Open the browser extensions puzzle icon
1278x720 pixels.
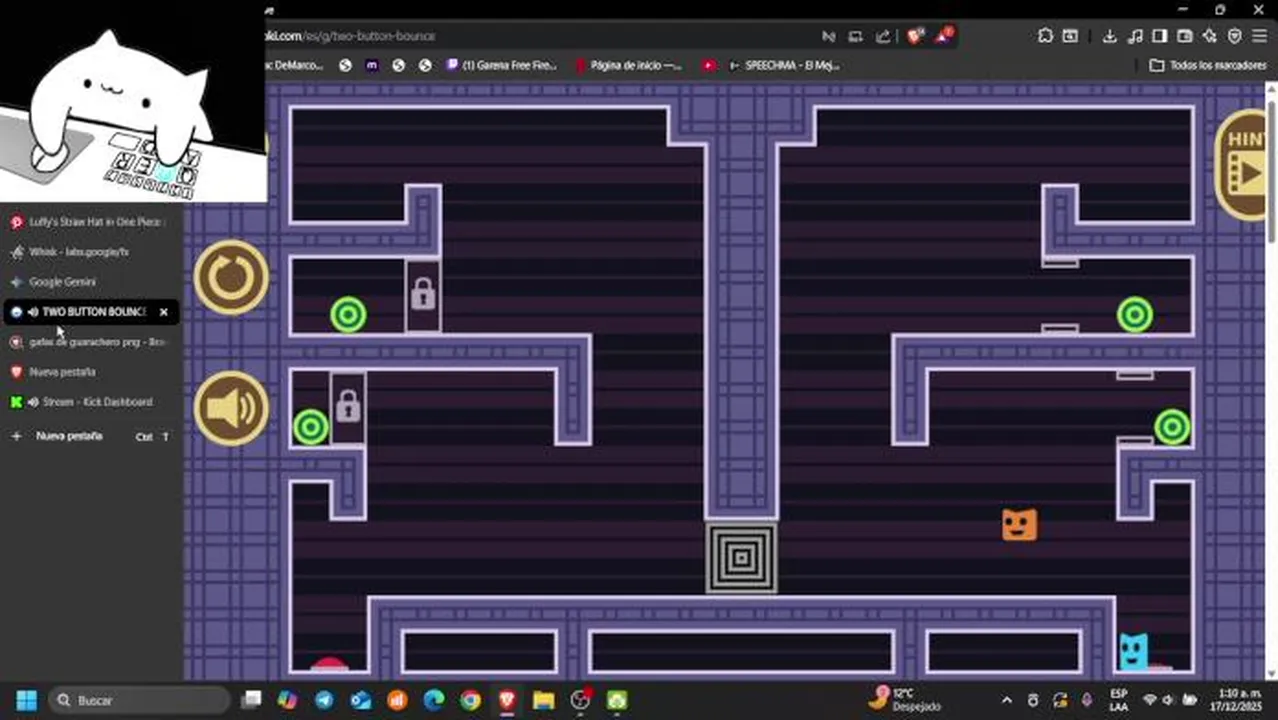coord(1045,36)
